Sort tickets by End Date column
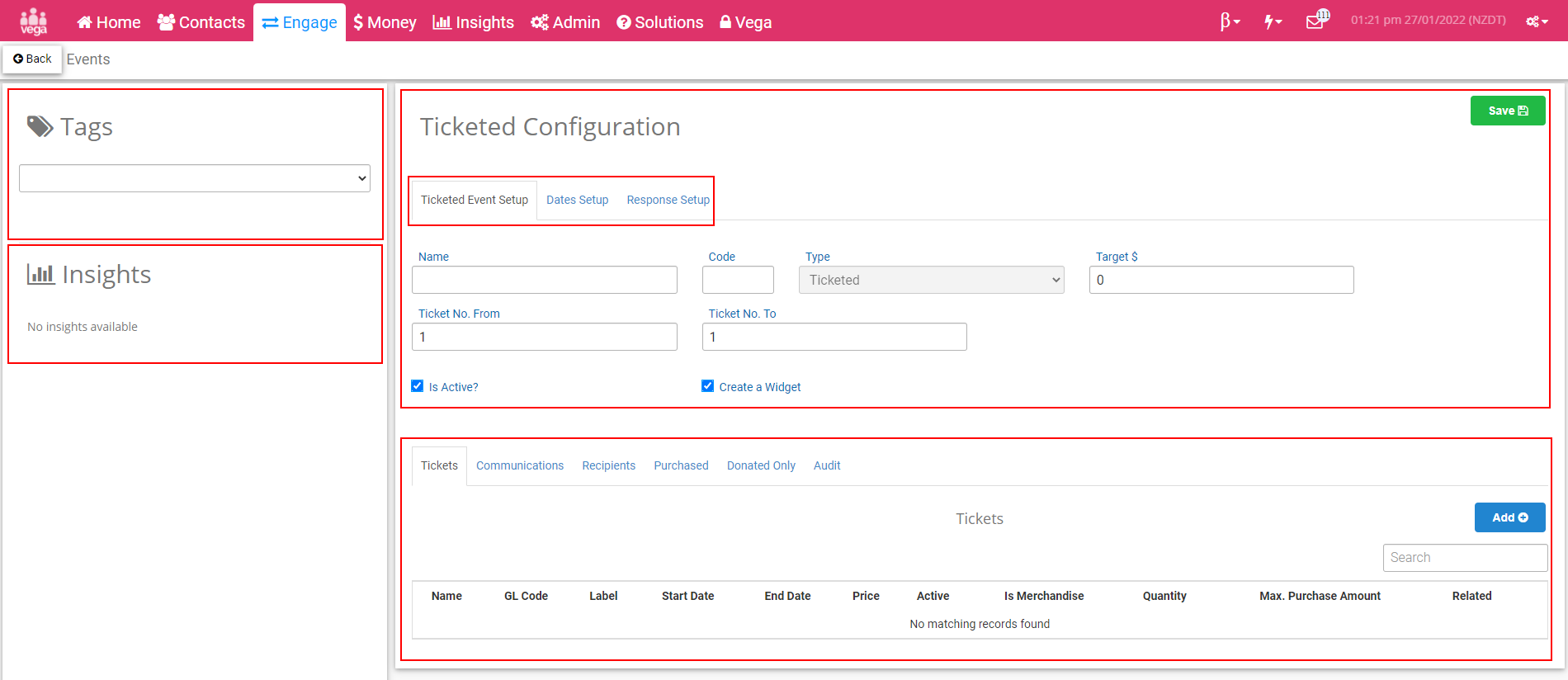1568x680 pixels. 787,596
